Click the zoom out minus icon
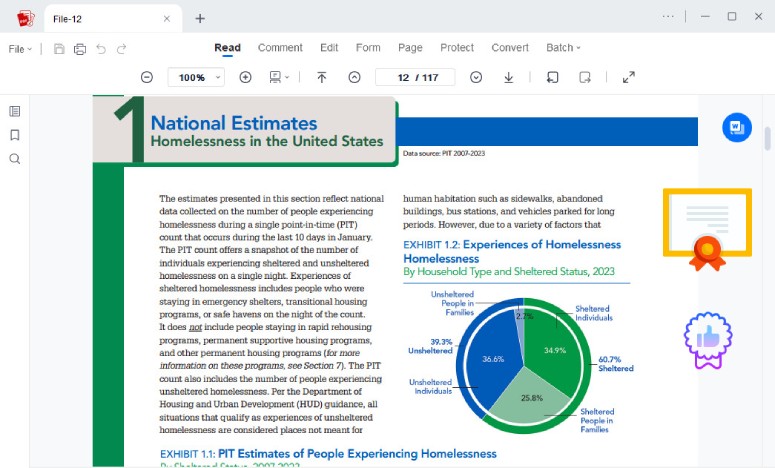 (147, 77)
